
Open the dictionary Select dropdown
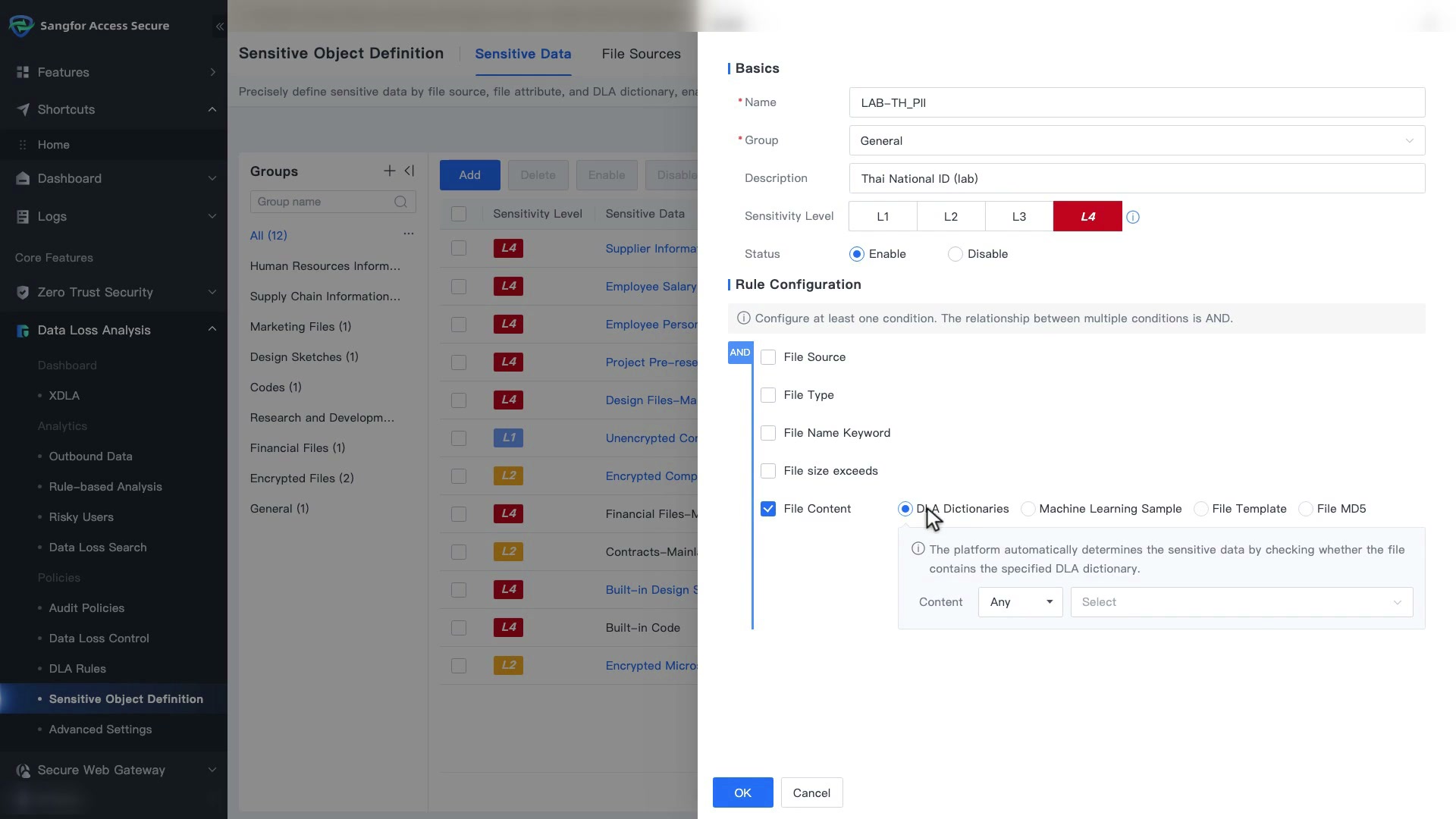point(1241,602)
